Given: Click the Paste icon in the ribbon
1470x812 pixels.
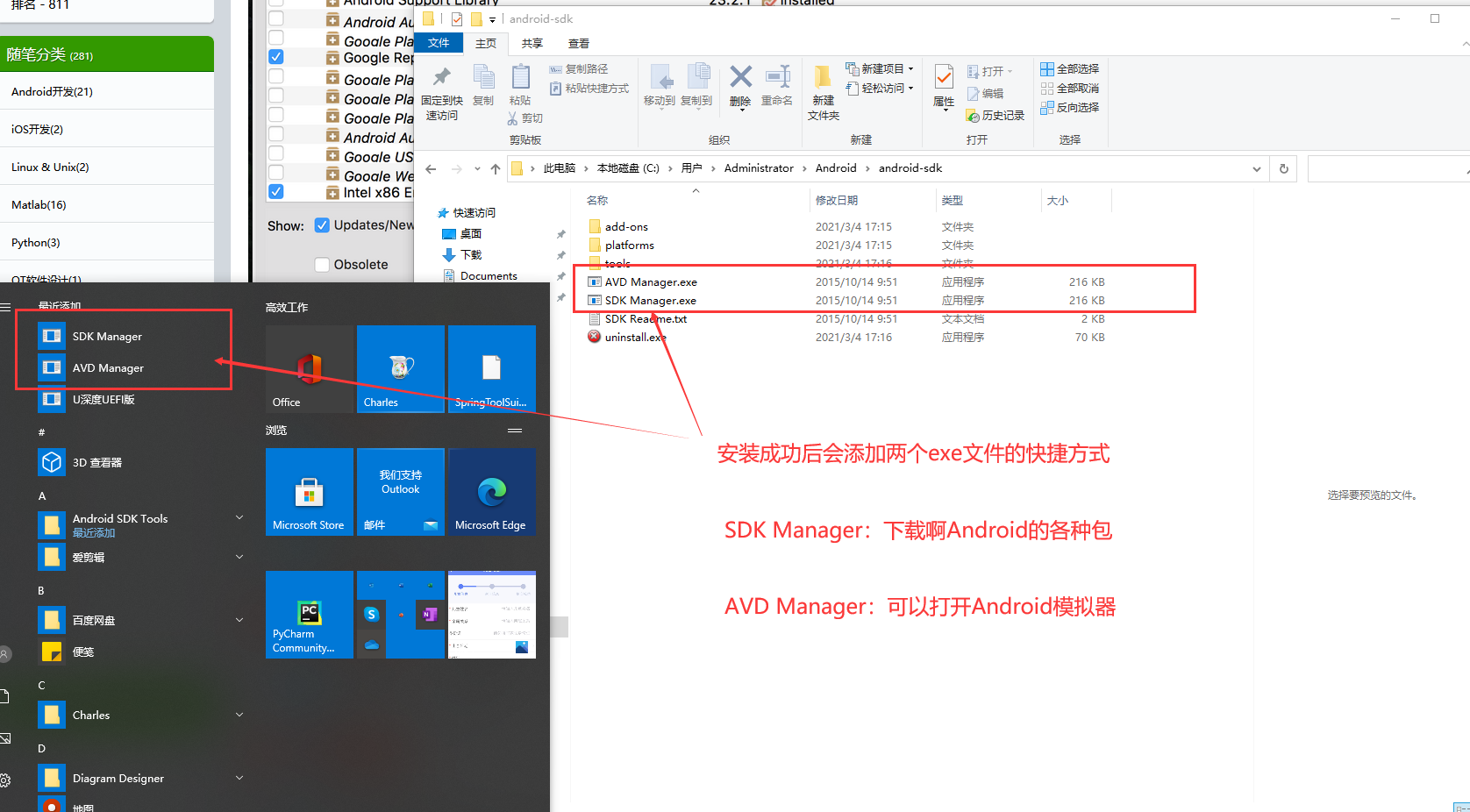Looking at the screenshot, I should click(520, 77).
